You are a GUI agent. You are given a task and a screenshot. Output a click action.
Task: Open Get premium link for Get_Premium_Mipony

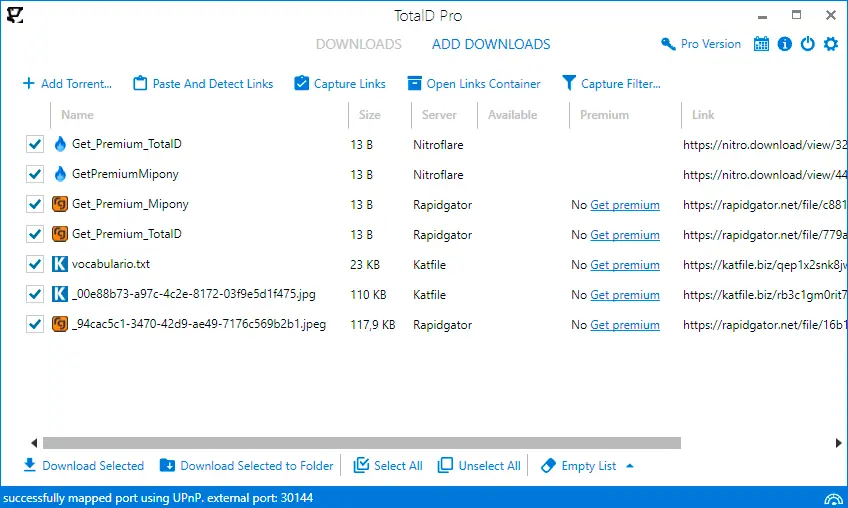point(625,205)
